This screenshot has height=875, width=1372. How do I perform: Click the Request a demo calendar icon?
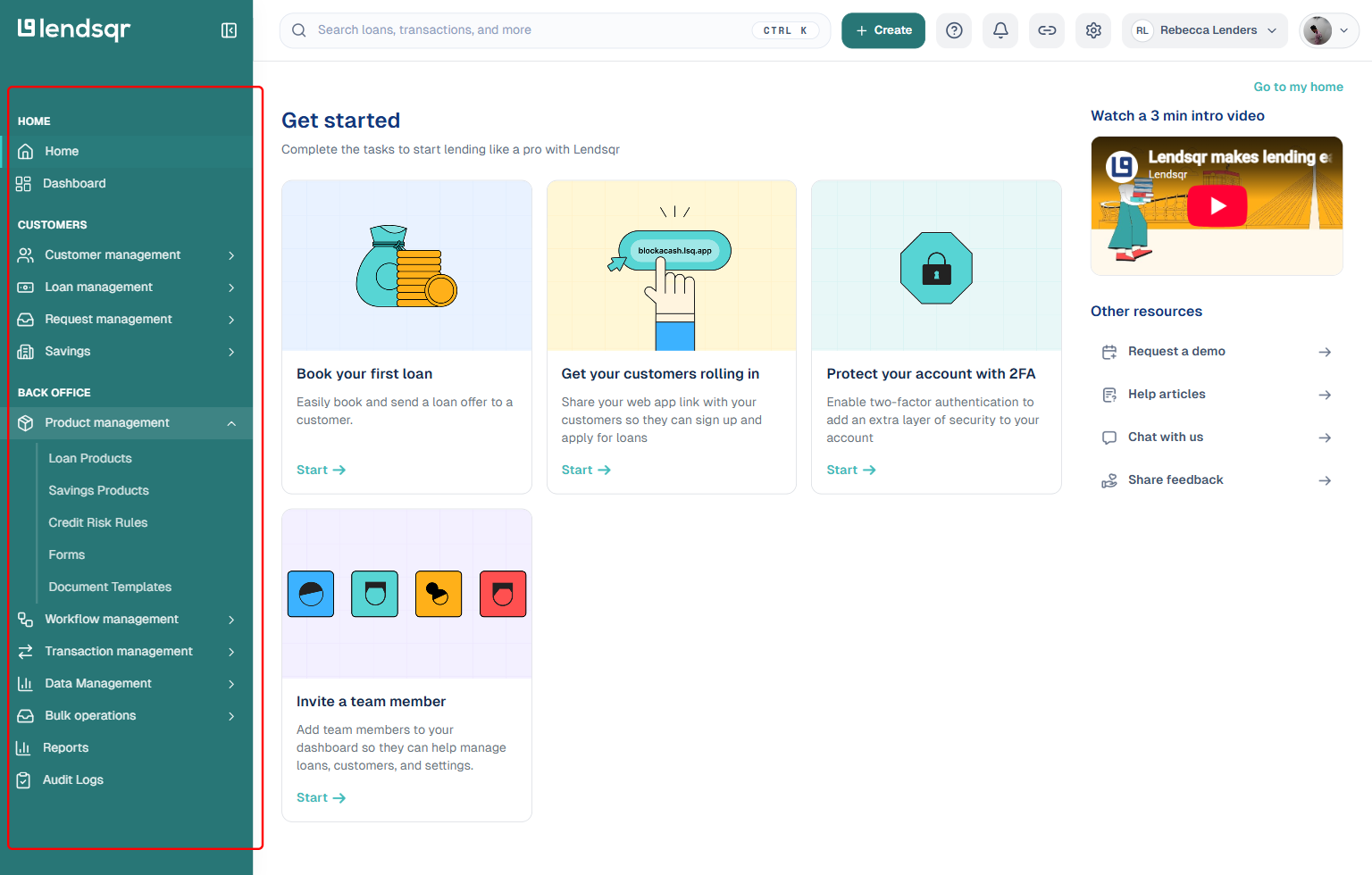(x=1109, y=352)
